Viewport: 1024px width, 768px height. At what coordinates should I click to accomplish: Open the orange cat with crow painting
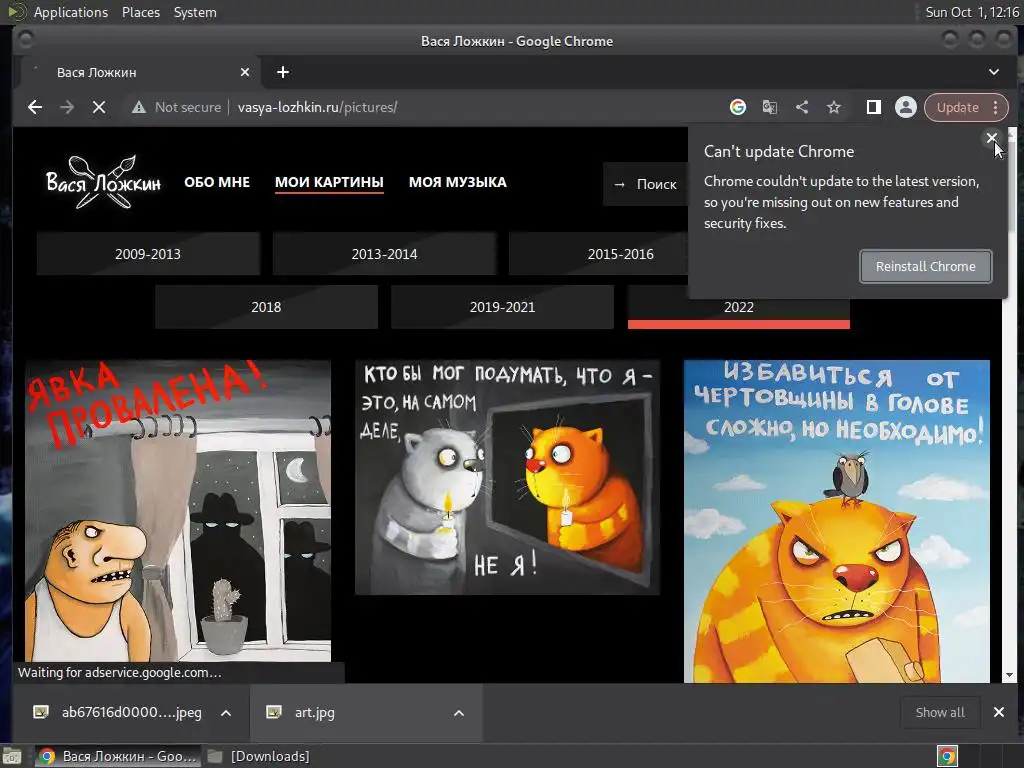[x=837, y=521]
